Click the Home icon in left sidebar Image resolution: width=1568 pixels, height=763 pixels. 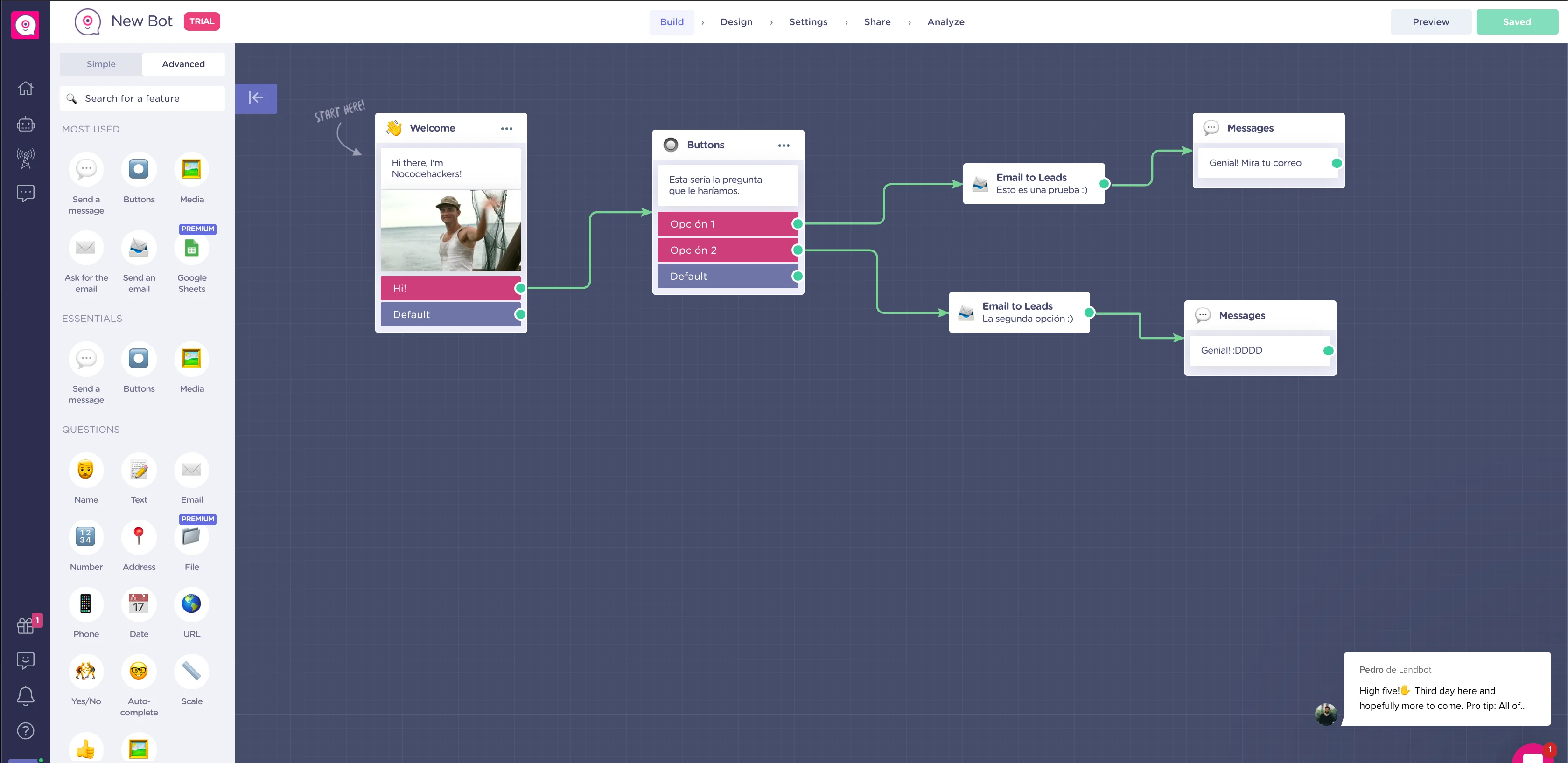point(25,88)
